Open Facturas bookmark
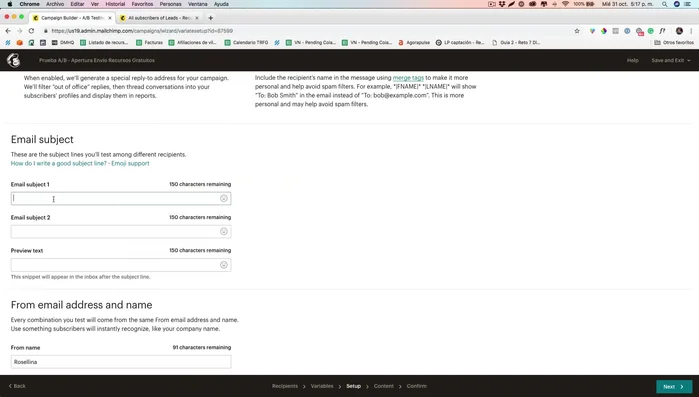 pos(149,43)
